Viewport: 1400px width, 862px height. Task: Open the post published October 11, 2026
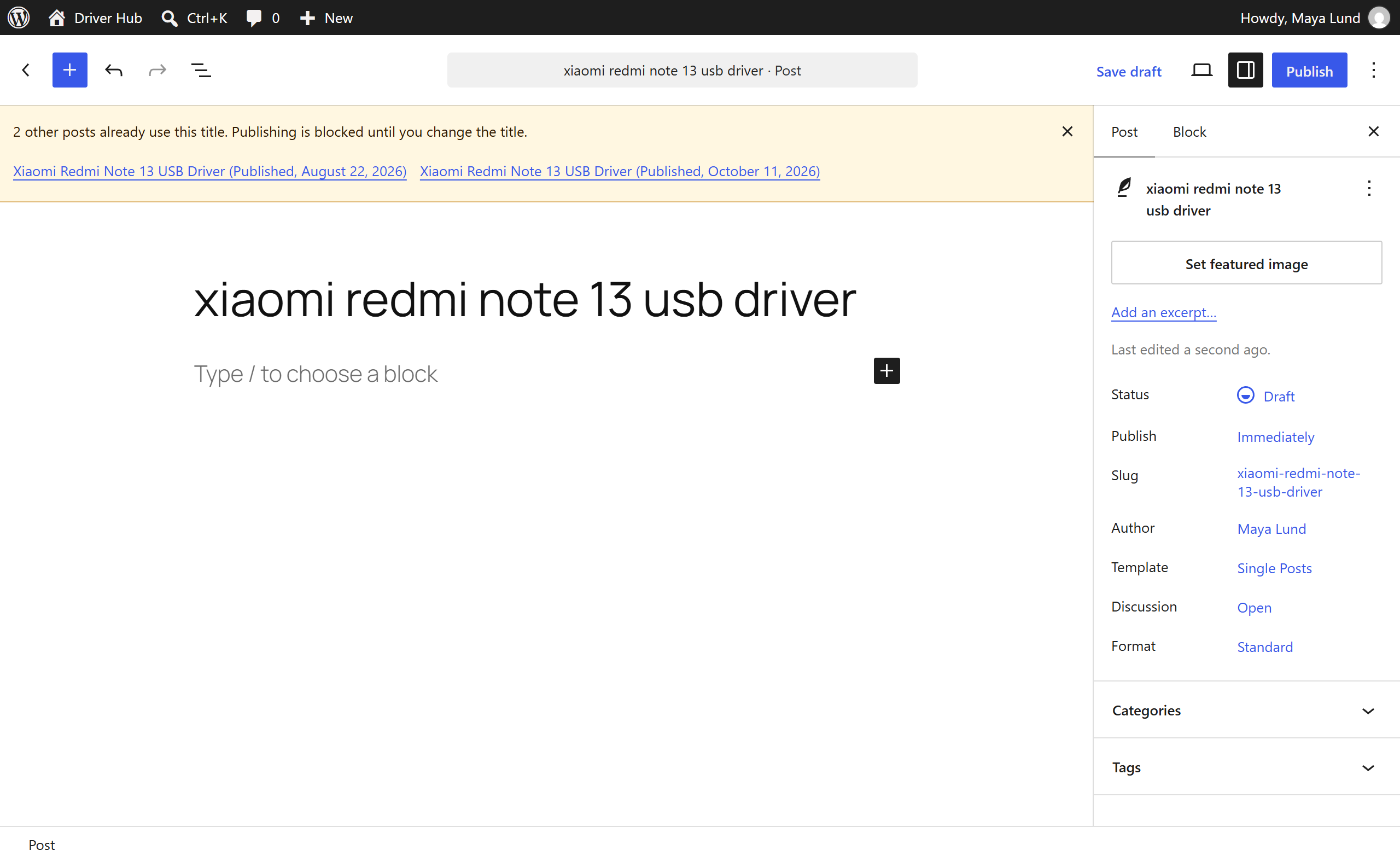pyautogui.click(x=620, y=171)
